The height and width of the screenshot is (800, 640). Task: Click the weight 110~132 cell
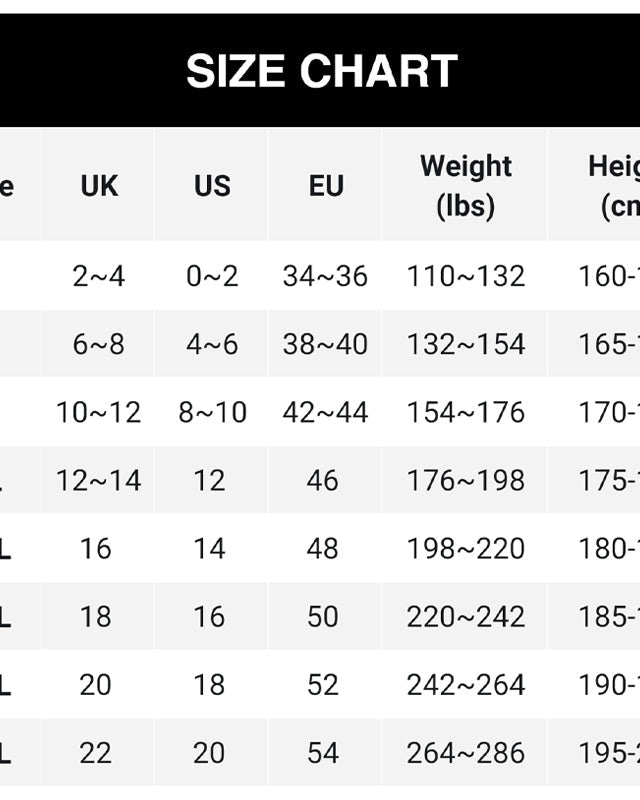click(x=465, y=276)
